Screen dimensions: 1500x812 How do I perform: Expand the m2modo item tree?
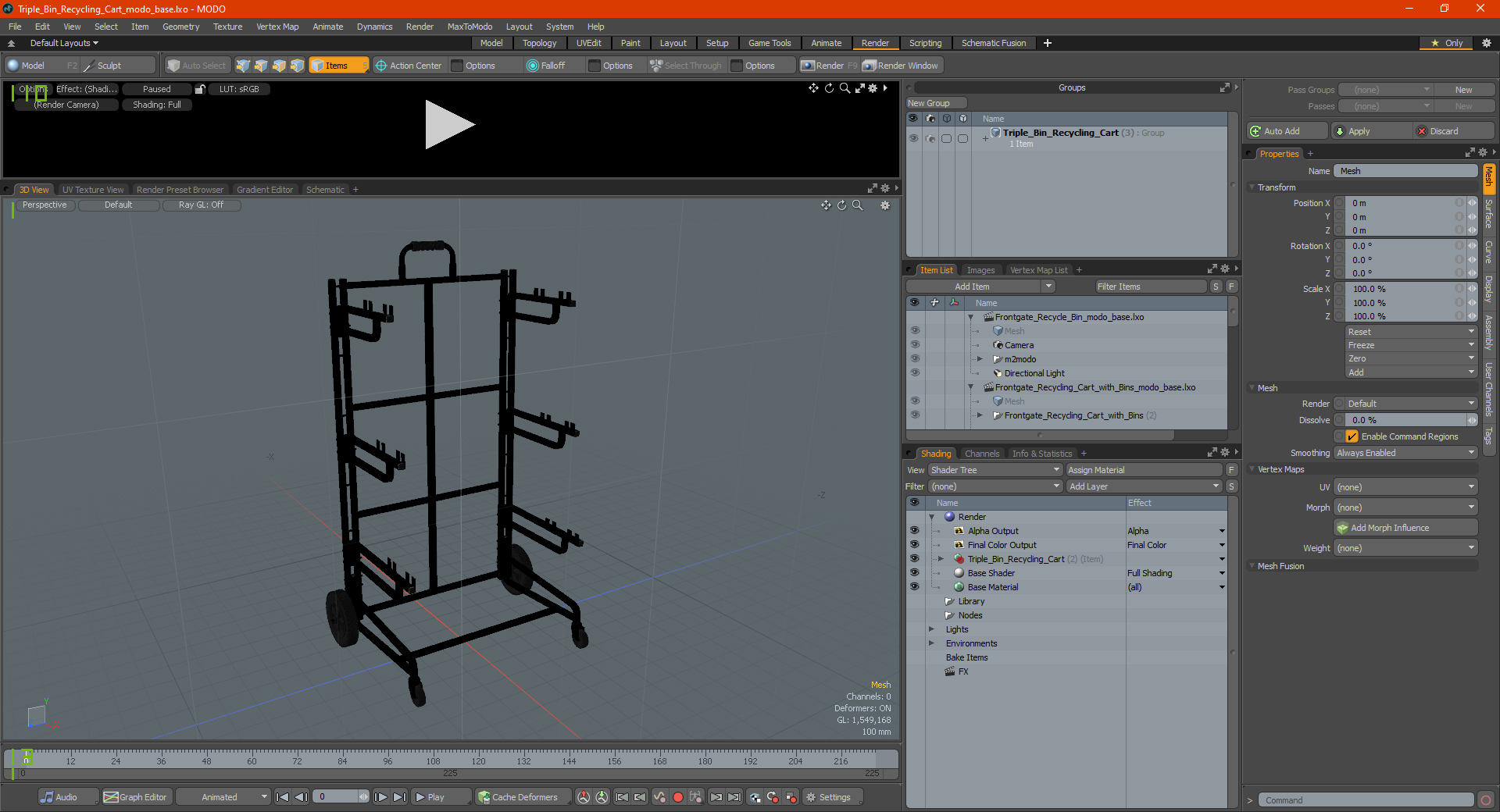(980, 359)
